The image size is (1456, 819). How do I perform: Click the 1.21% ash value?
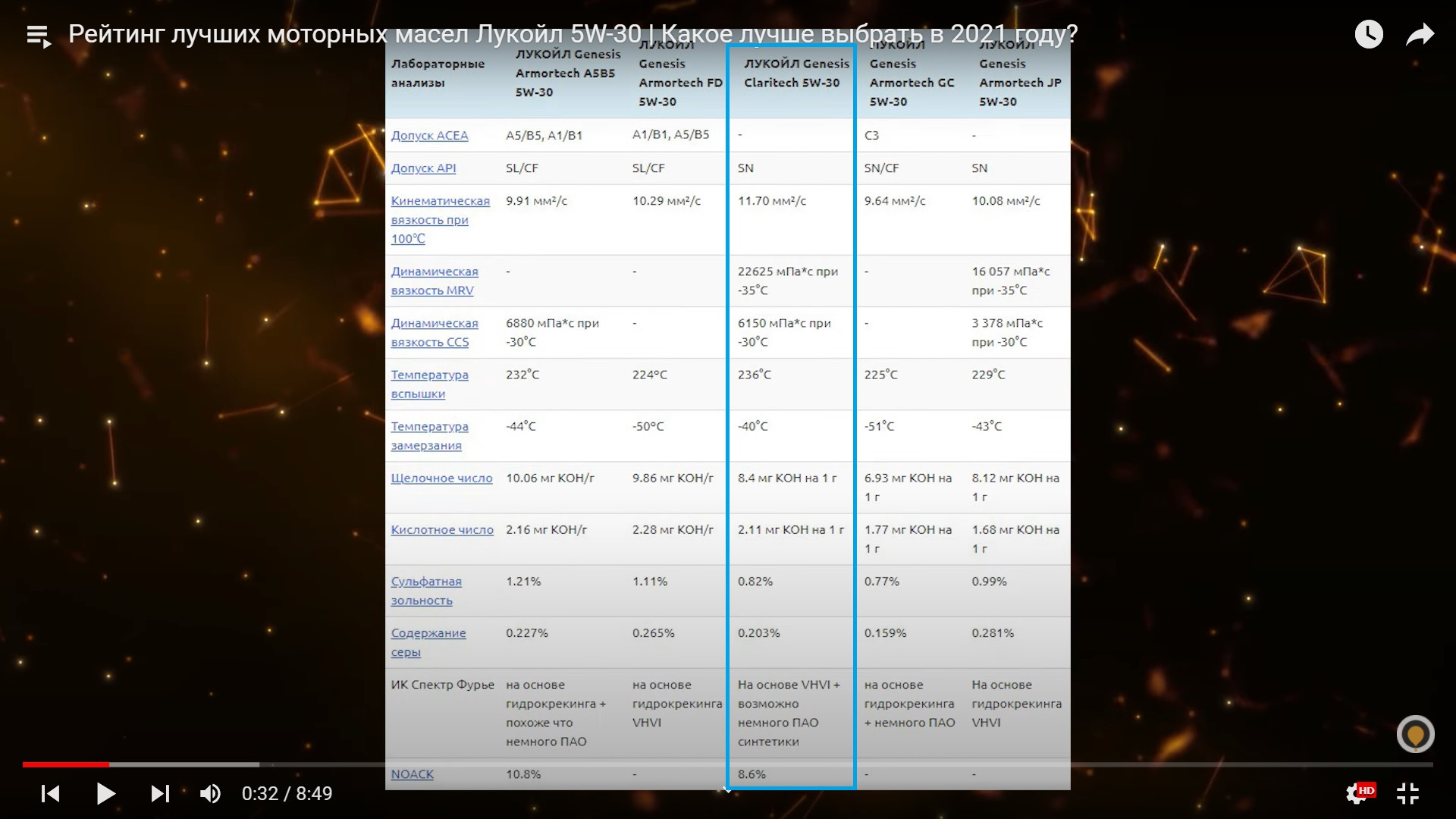click(x=523, y=581)
